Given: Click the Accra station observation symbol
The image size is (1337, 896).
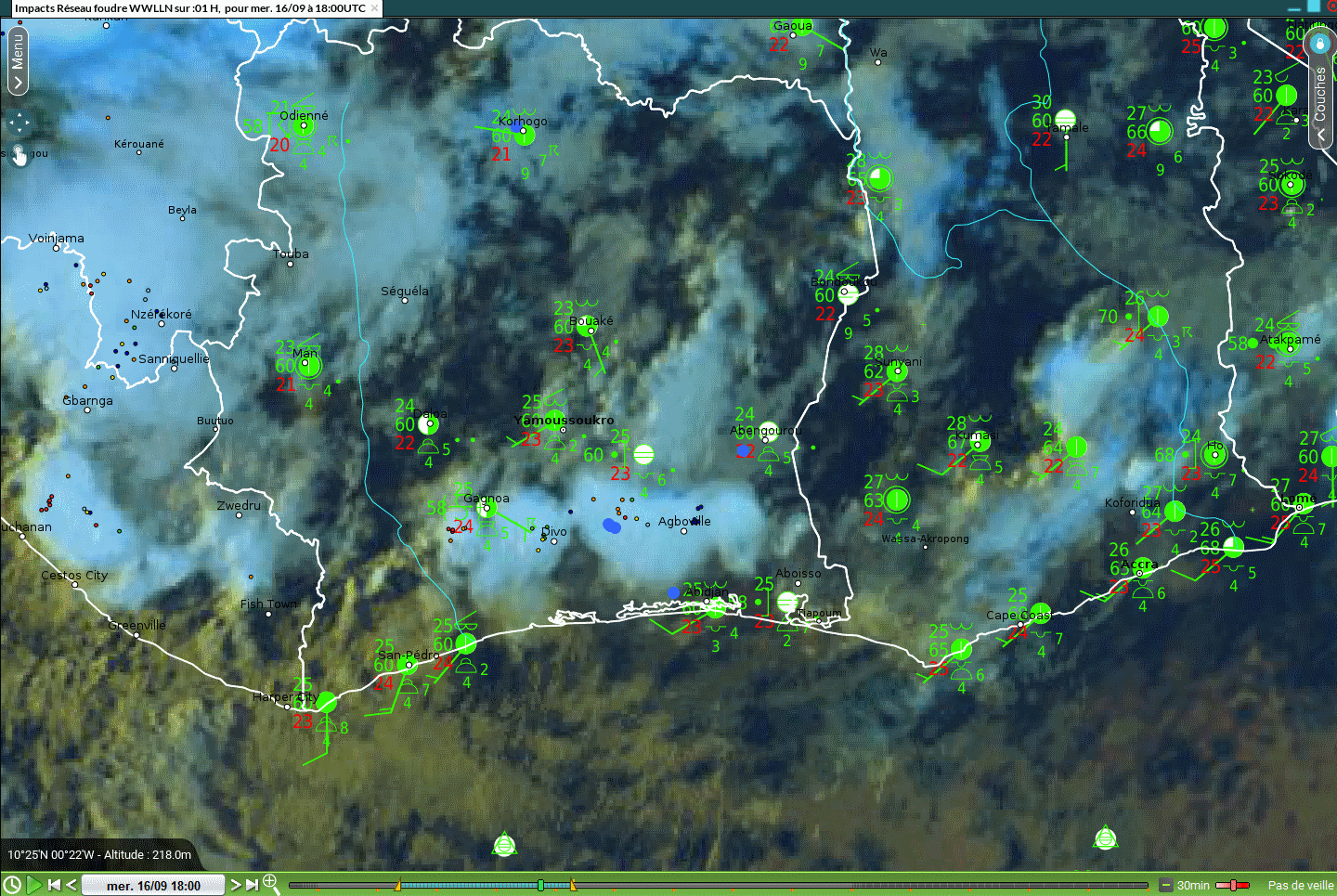Looking at the screenshot, I should tap(1140, 567).
